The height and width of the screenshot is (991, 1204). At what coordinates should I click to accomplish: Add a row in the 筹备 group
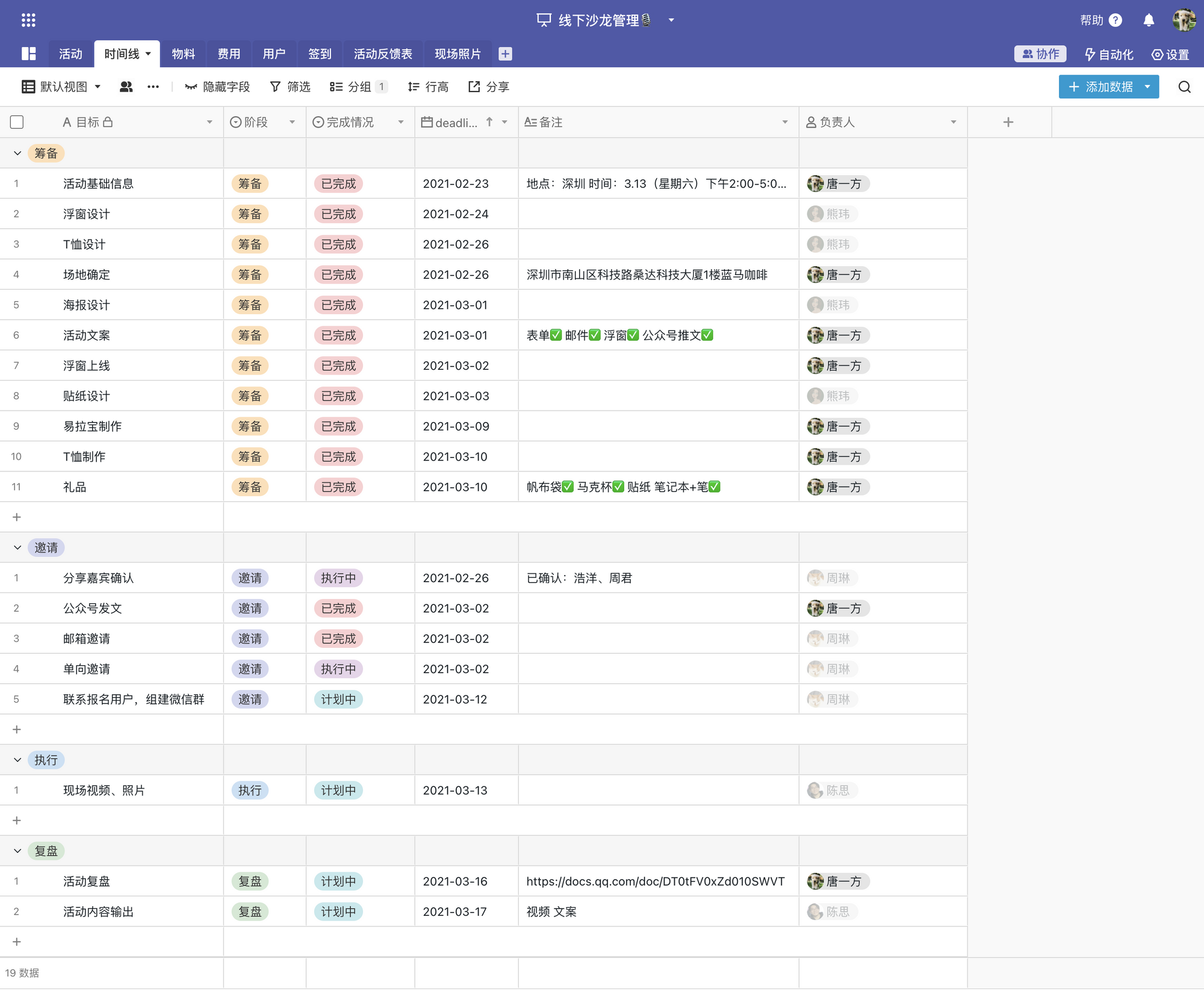[17, 517]
